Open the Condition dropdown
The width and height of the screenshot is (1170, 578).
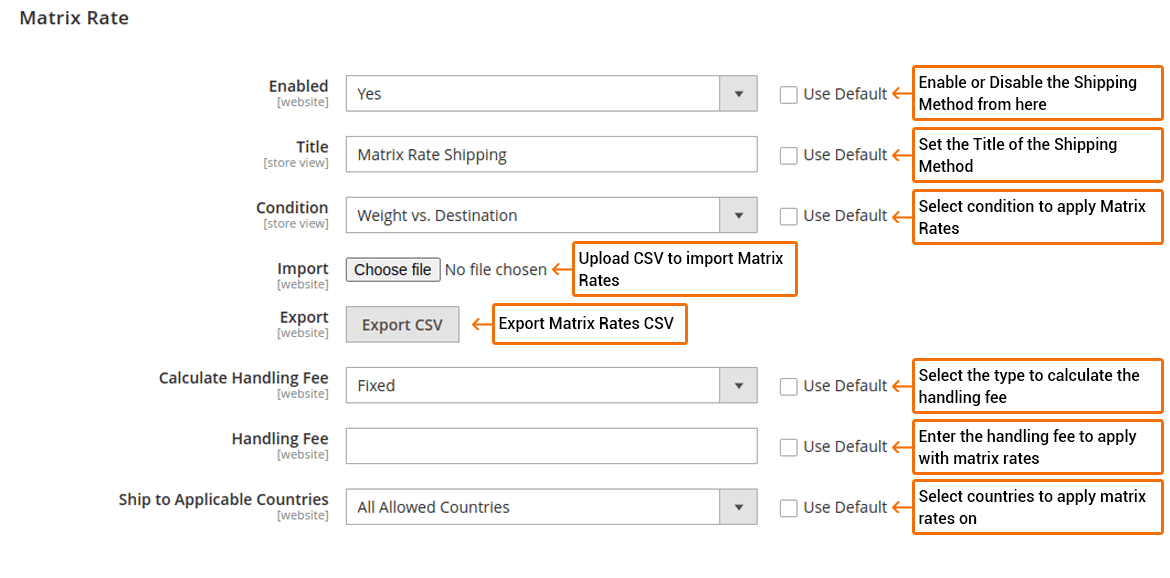click(739, 215)
